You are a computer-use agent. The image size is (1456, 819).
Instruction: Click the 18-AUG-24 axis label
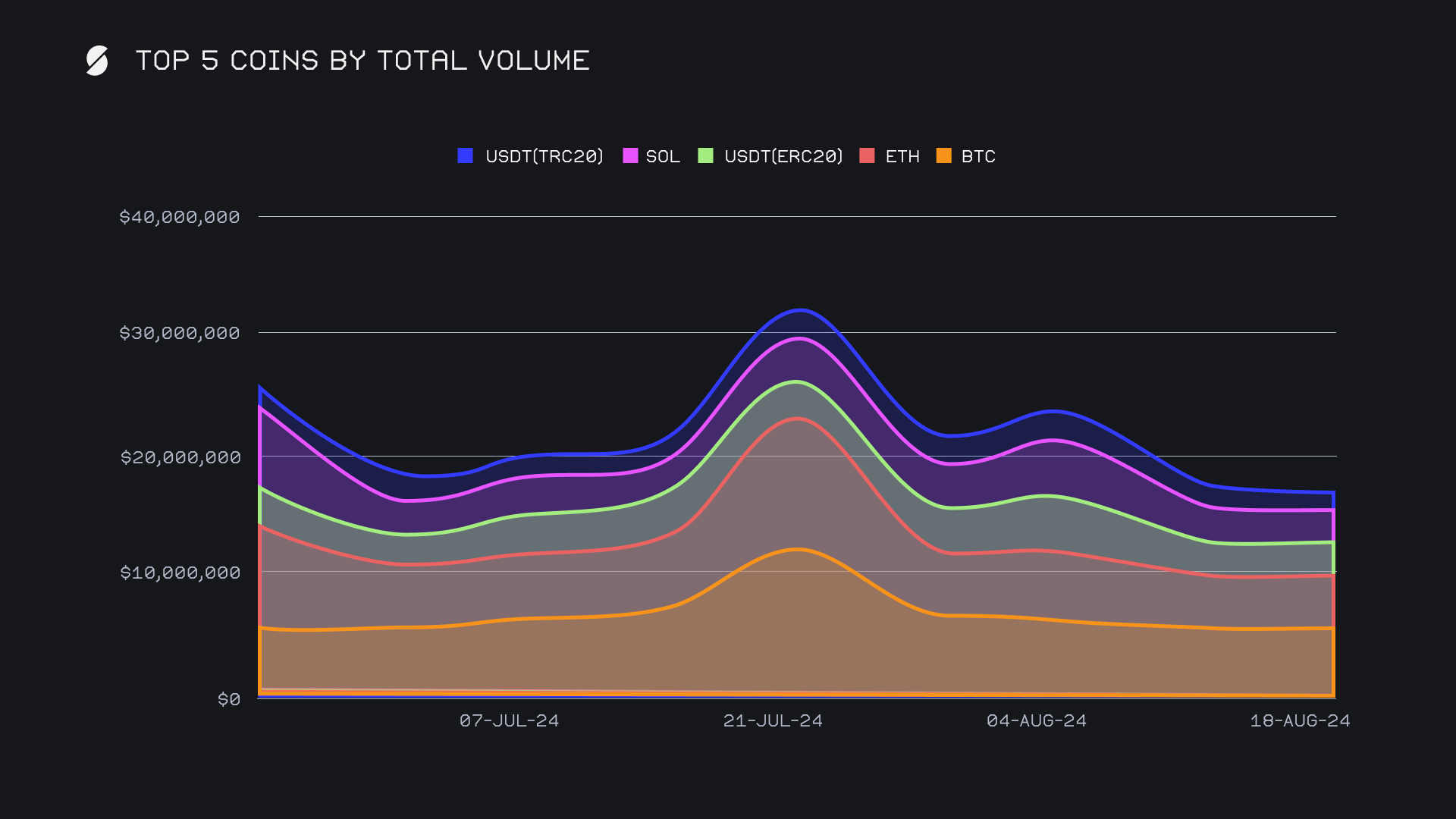coord(1300,720)
